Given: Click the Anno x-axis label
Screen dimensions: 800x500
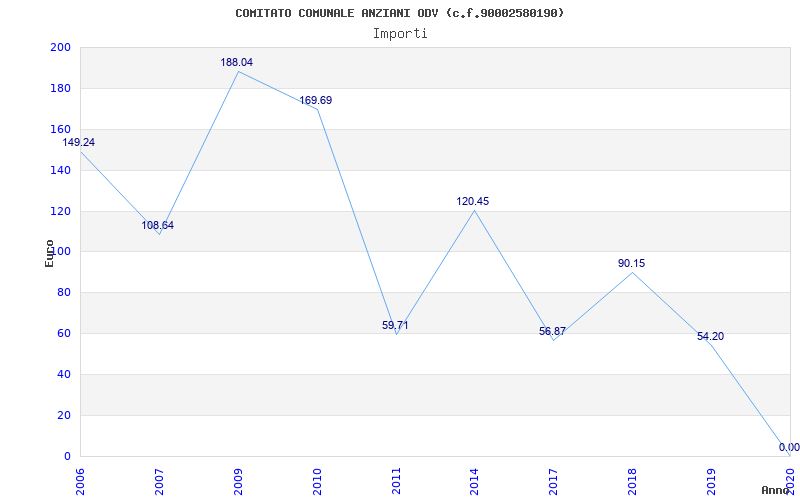Looking at the screenshot, I should pos(775,490).
